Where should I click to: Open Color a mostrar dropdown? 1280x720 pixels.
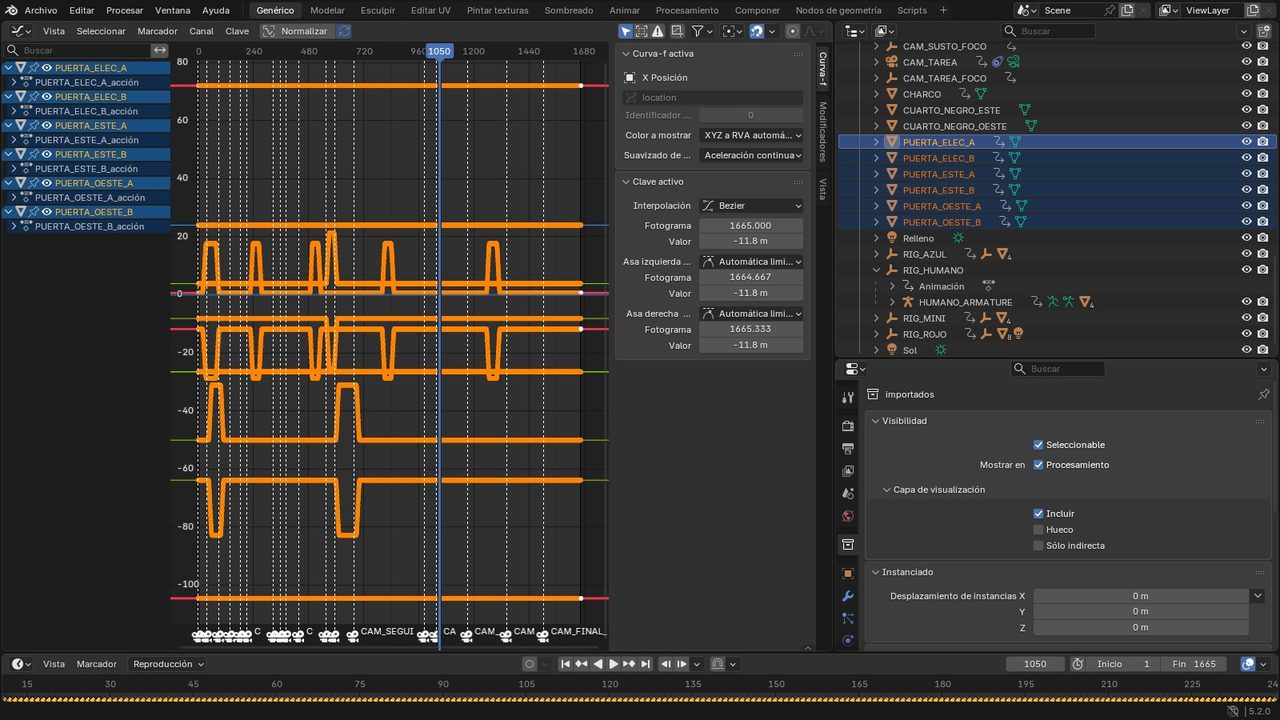(751, 135)
